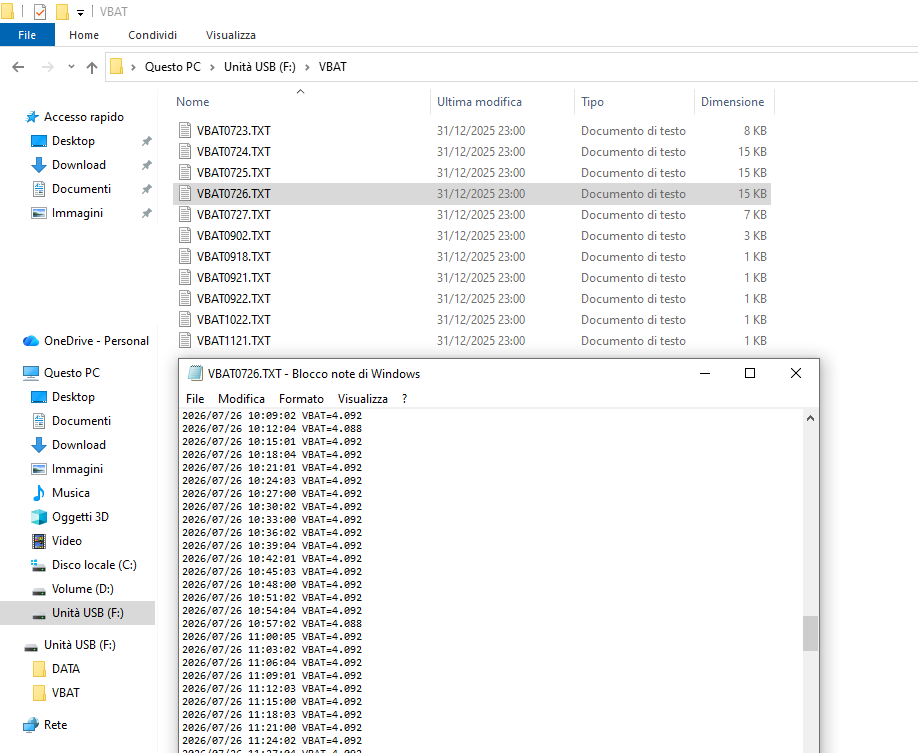Screen dimensions: 918x753
Task: Click the Disco locale (C:) drive icon
Action: pos(39,565)
